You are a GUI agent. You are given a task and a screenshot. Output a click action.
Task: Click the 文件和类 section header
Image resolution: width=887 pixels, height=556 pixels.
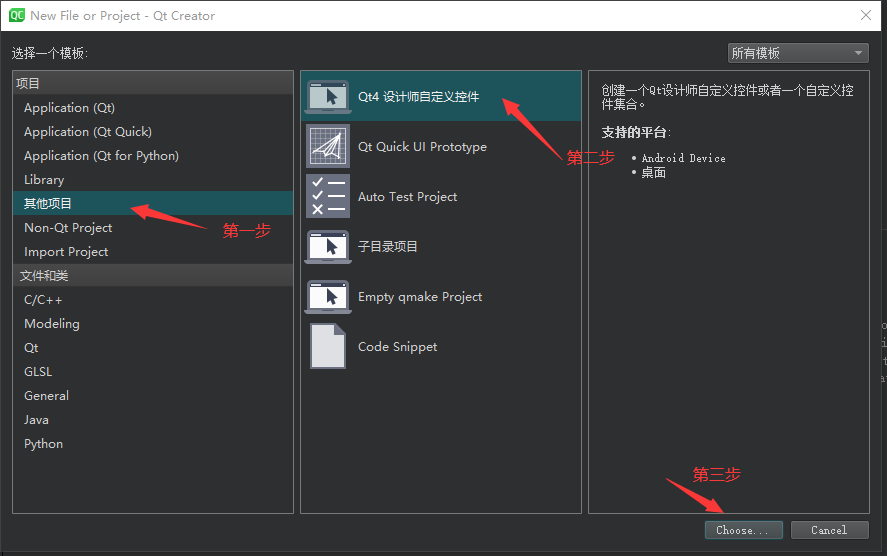pyautogui.click(x=153, y=275)
